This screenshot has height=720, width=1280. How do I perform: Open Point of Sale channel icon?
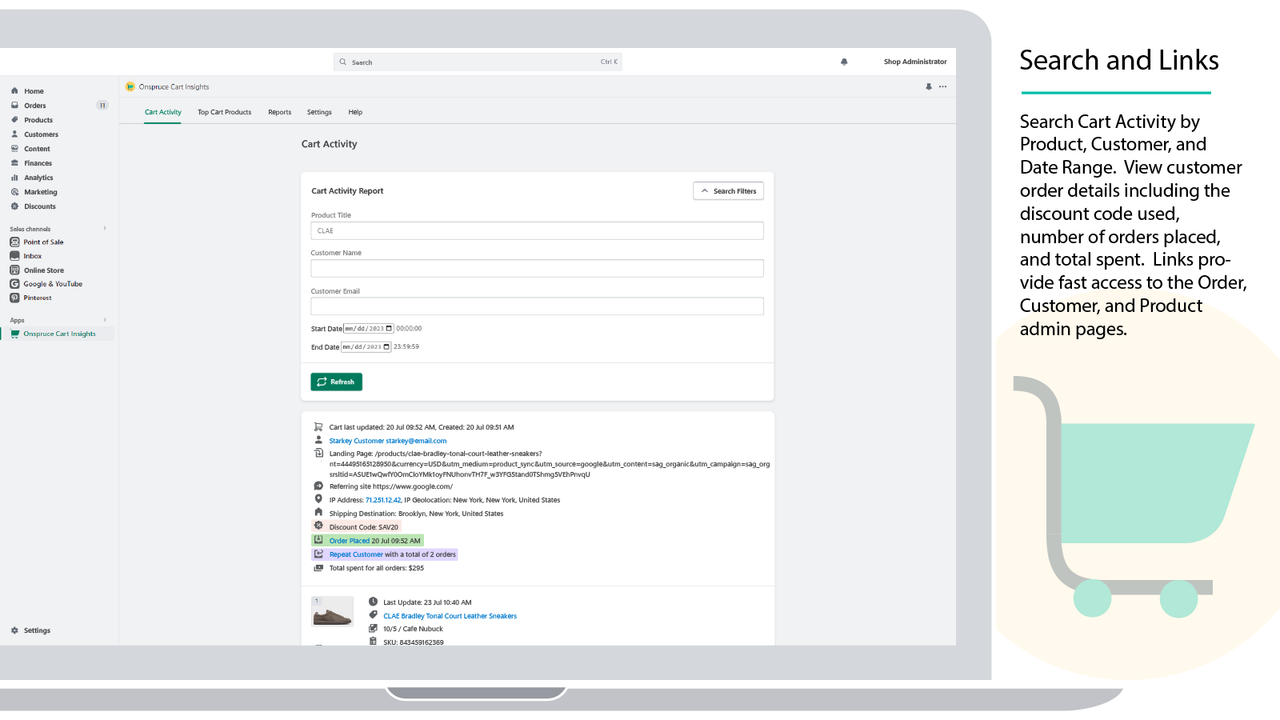(15, 242)
